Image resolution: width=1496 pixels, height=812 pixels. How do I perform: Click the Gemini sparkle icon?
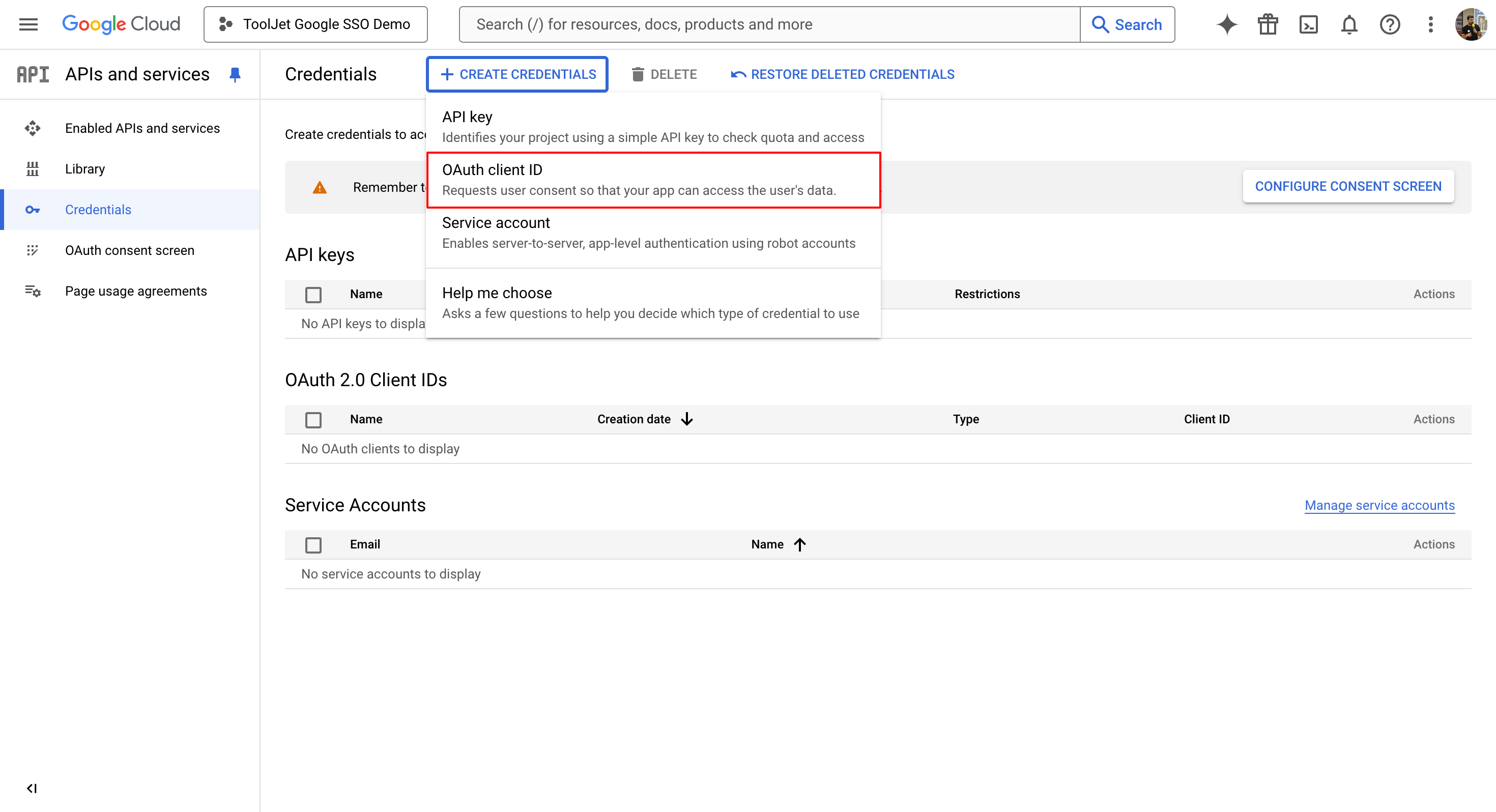(1226, 24)
